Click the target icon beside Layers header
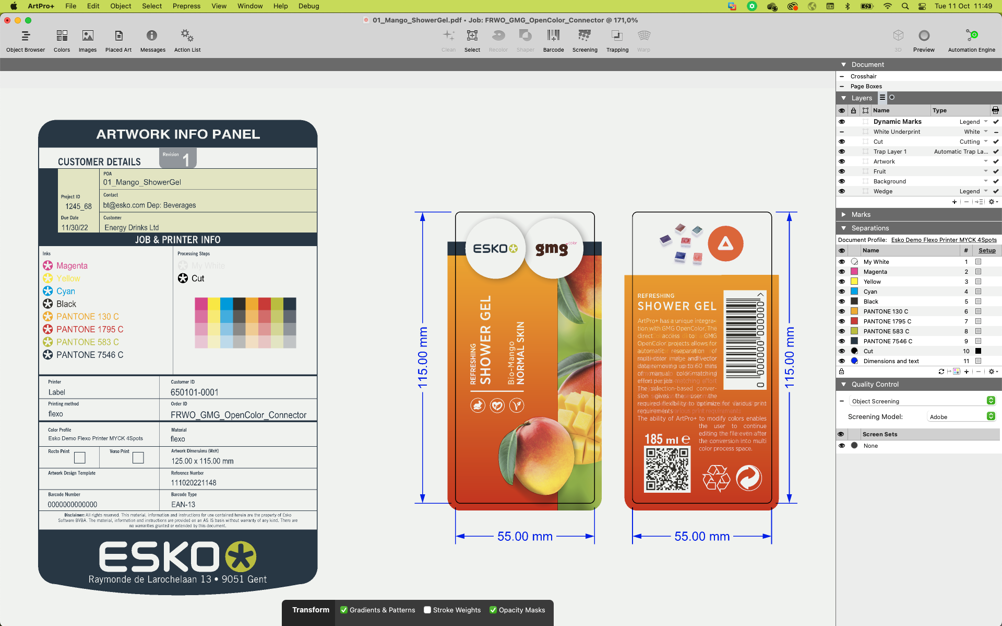 click(x=892, y=98)
